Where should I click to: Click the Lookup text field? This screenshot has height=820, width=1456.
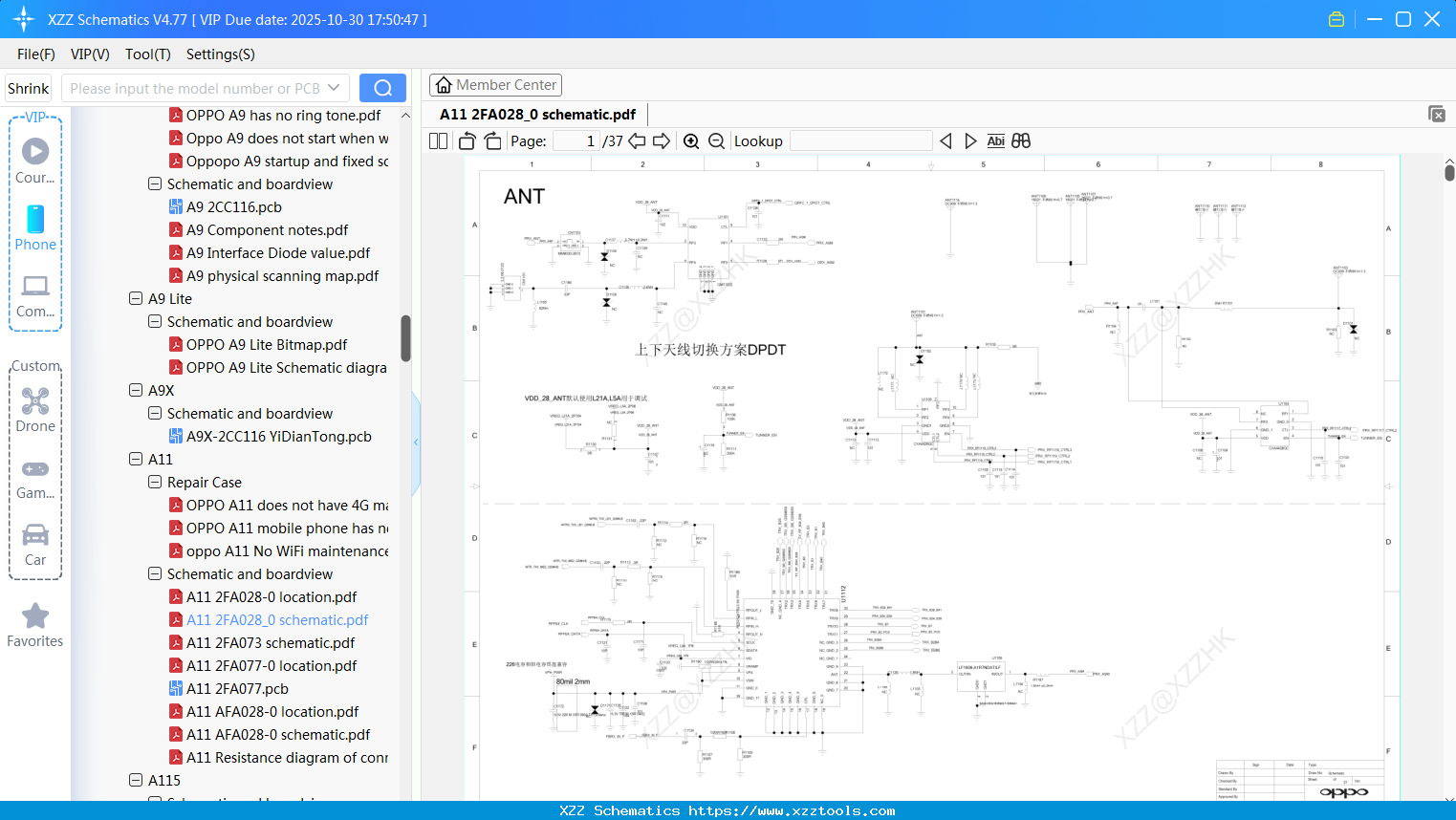[x=861, y=141]
